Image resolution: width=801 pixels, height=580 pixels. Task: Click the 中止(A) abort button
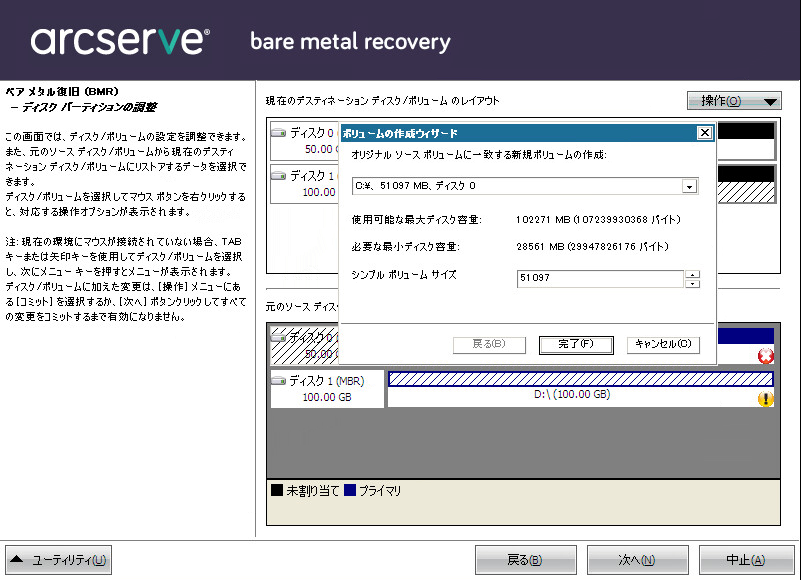[x=746, y=560]
